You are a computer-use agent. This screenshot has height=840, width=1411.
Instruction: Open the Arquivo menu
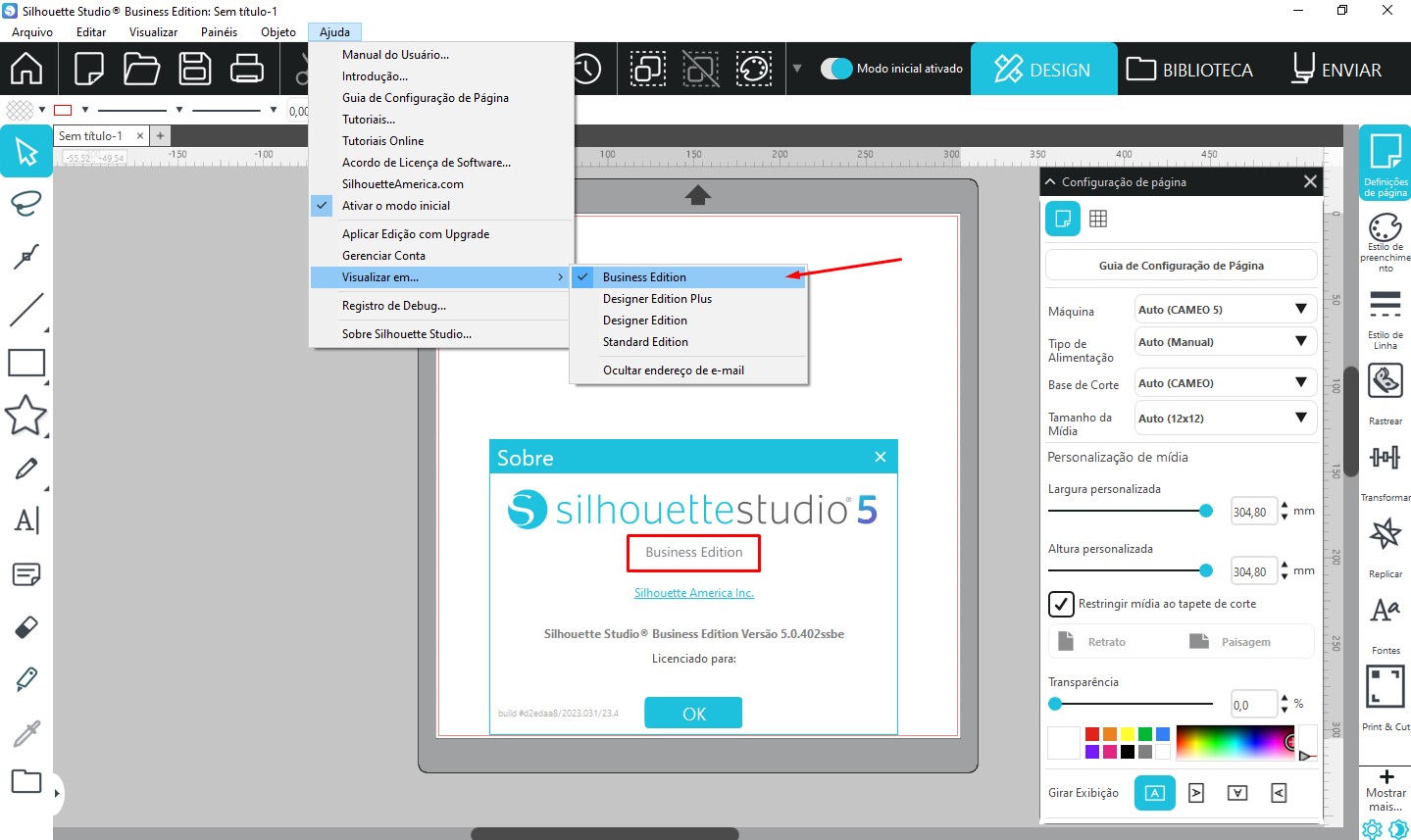tap(32, 32)
